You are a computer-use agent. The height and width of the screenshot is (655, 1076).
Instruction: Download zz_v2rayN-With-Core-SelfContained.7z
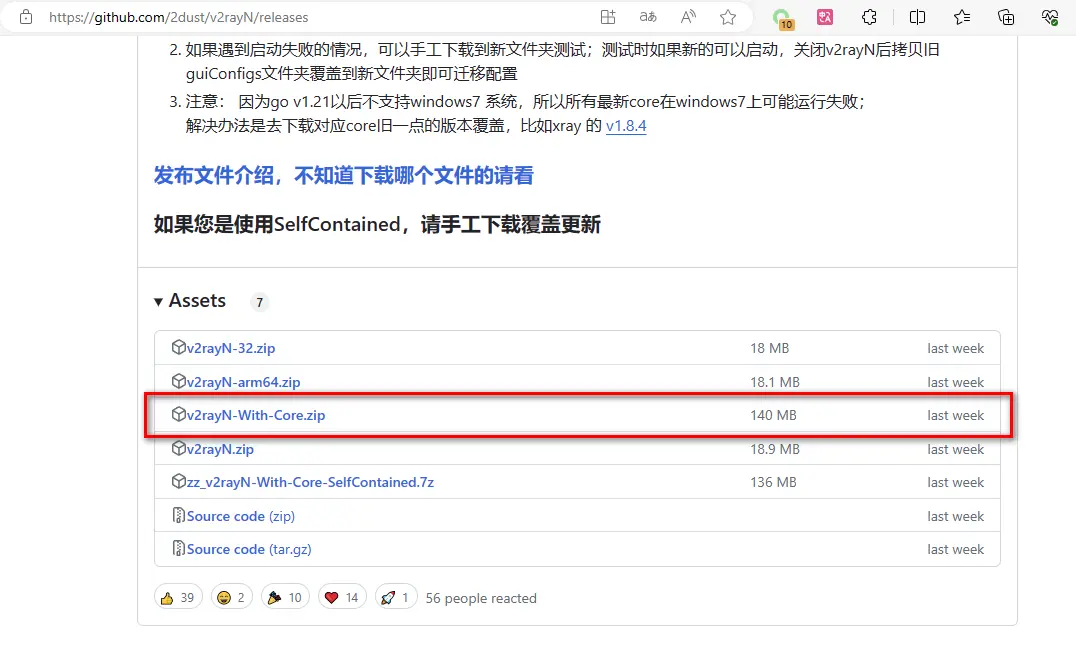[310, 482]
